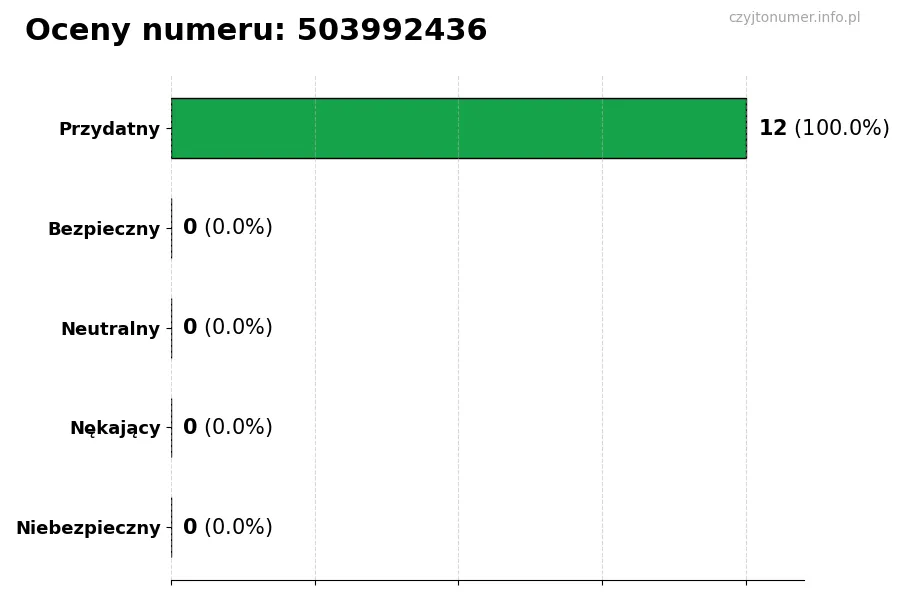Click the chart title word "Oceny"
The width and height of the screenshot is (900, 600).
79,31
